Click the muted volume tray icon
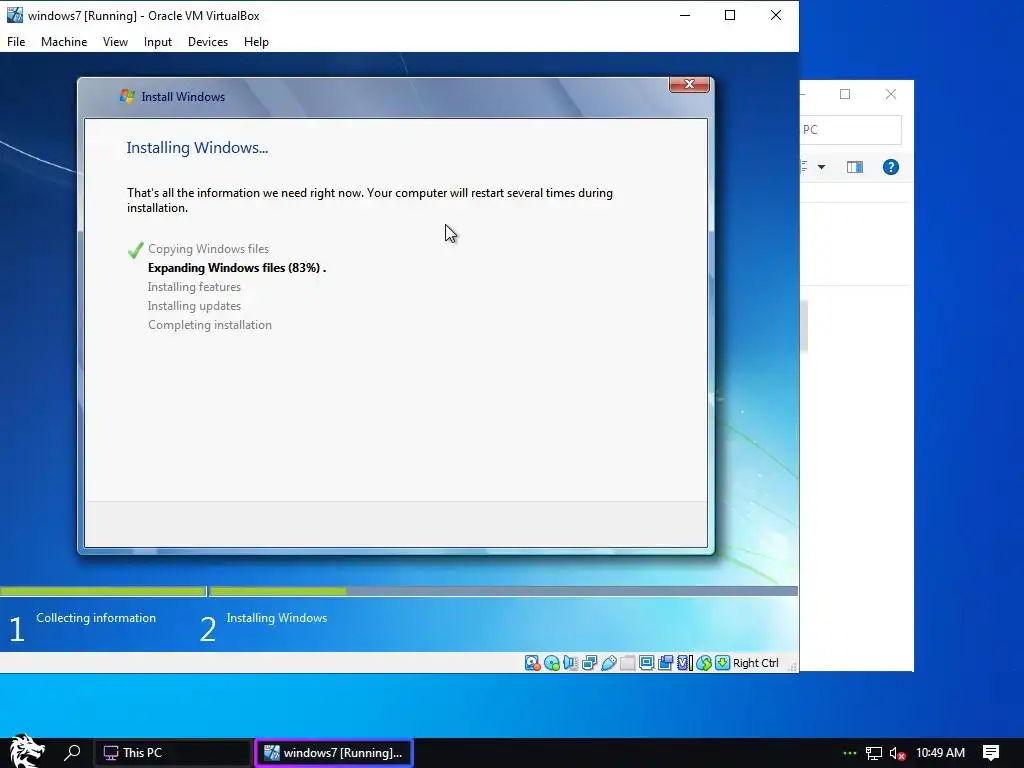The image size is (1024, 768). pos(897,753)
